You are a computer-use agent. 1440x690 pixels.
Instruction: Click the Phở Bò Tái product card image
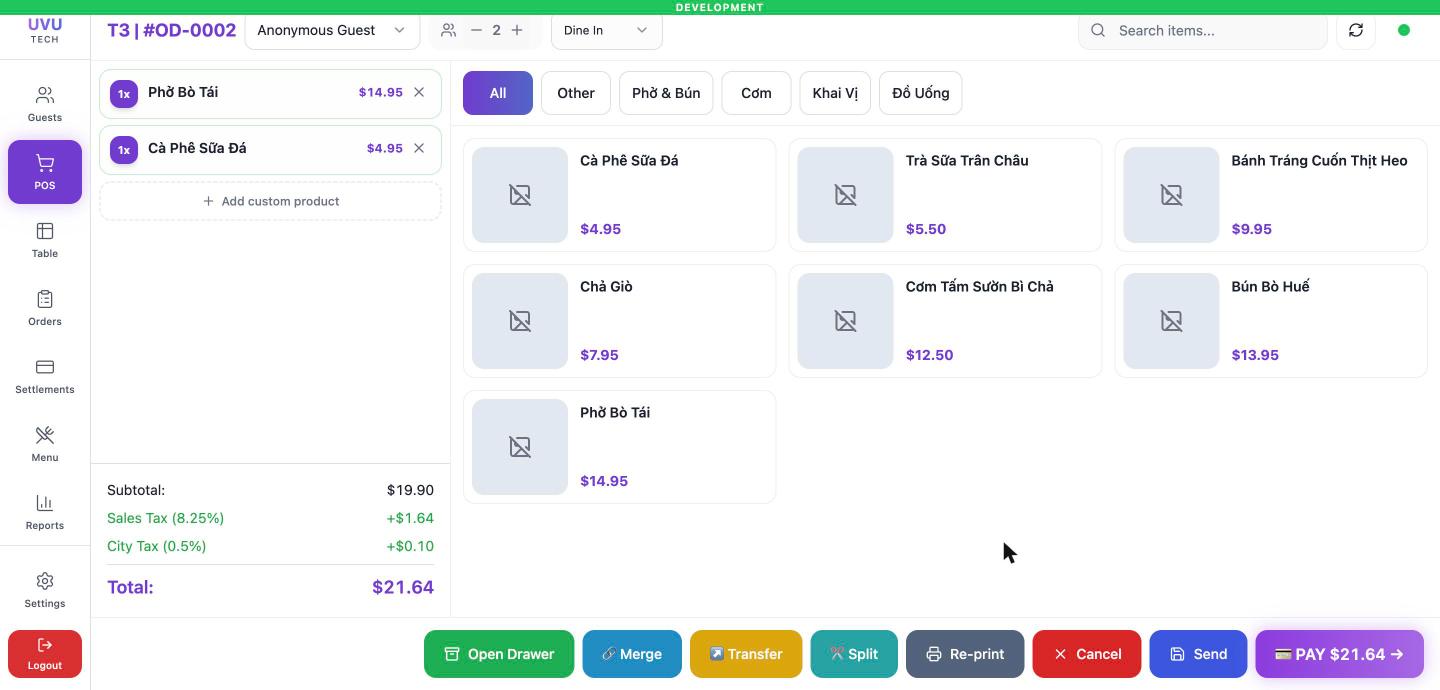tap(520, 447)
